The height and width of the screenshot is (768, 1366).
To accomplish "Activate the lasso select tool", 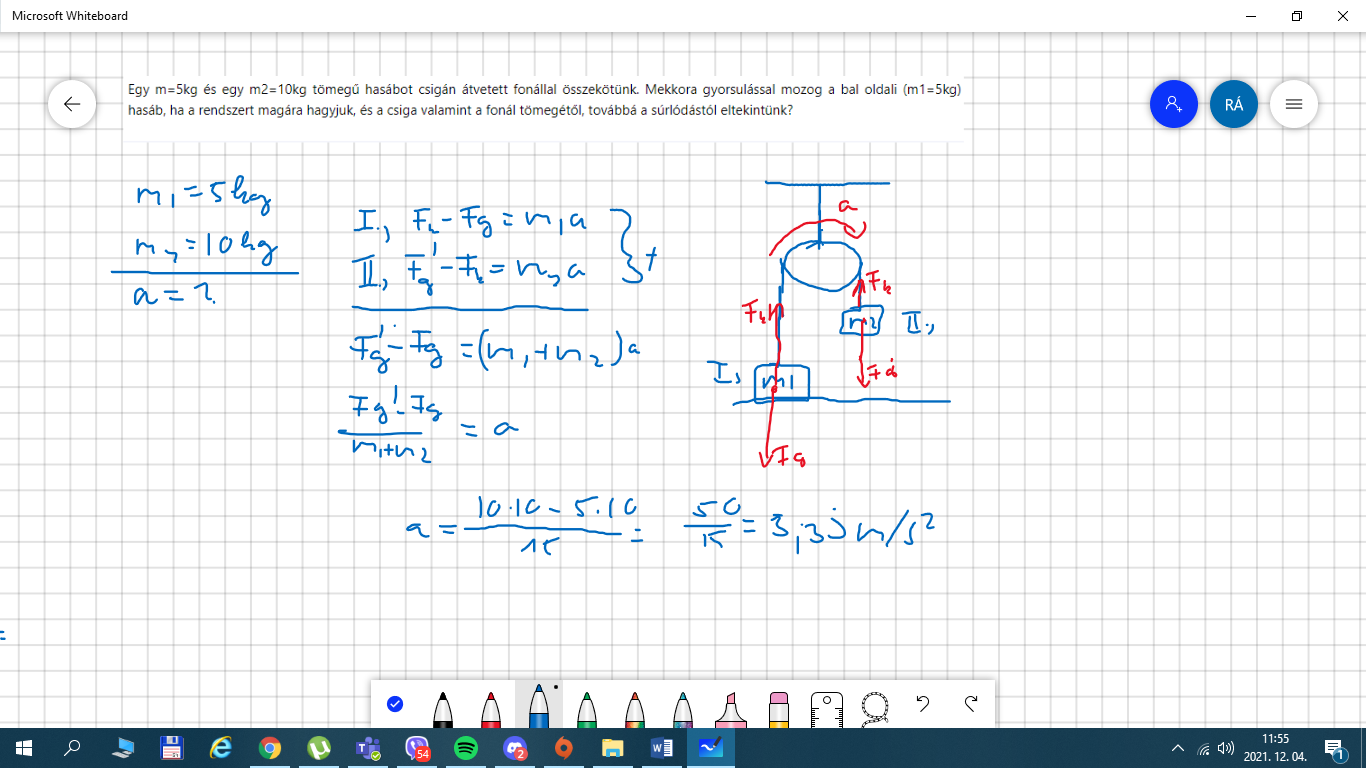I will pos(875,708).
